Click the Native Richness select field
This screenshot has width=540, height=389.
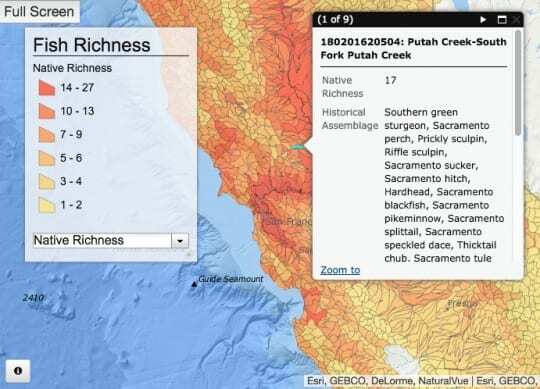click(x=111, y=241)
